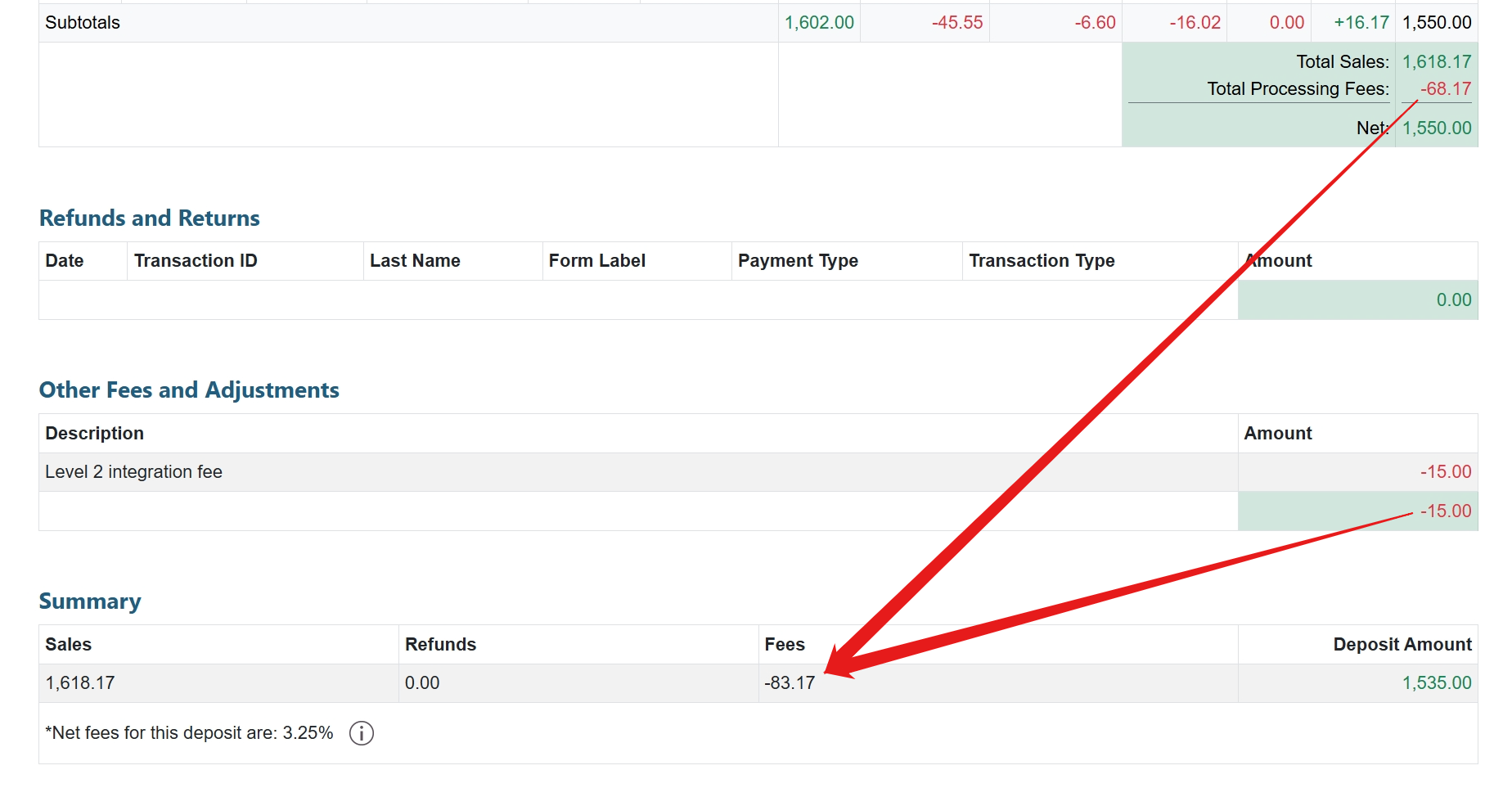Select the Level 2 integration fee row
Viewport: 1512px width, 788px height.
(x=758, y=472)
